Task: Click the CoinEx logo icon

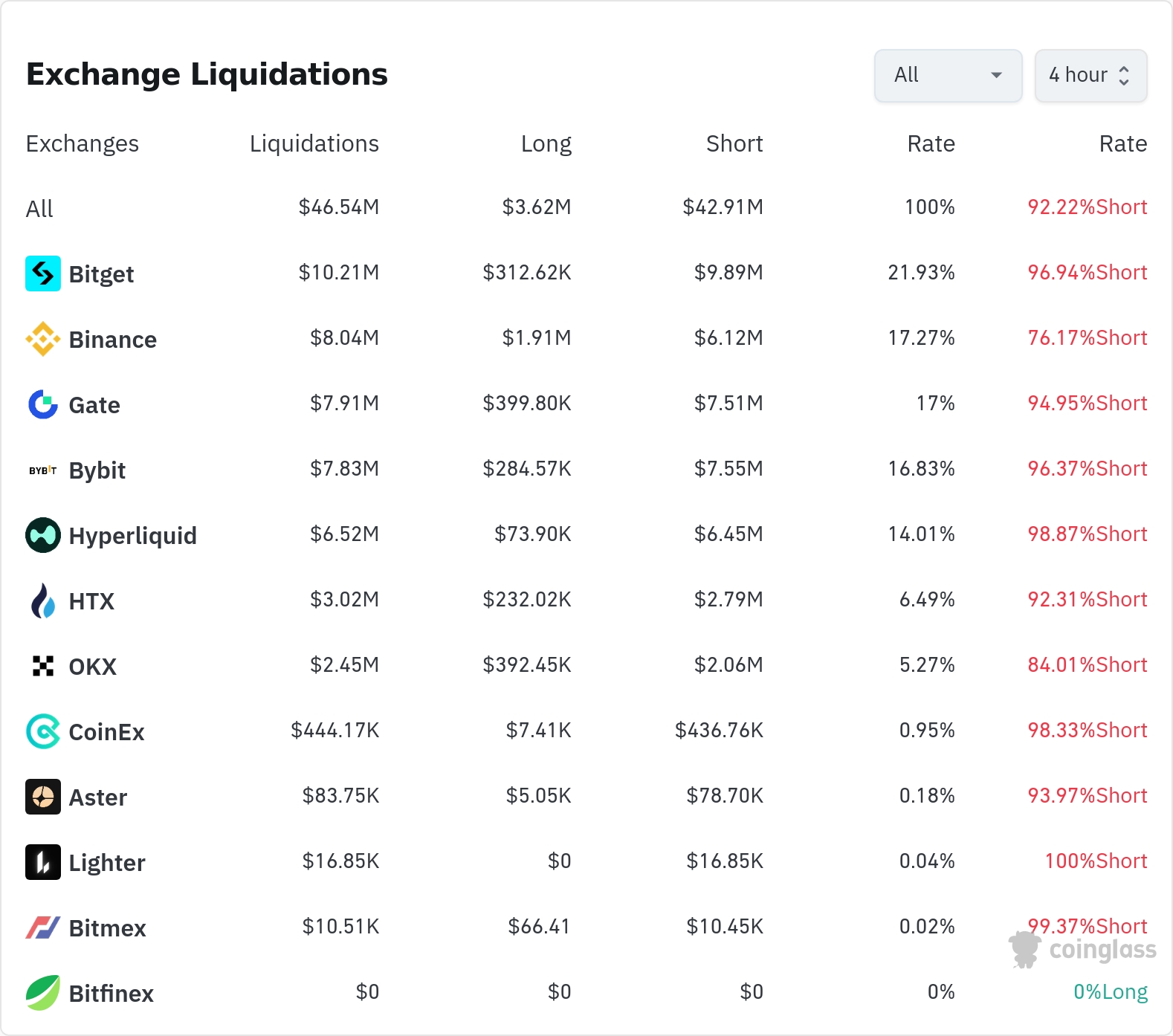Action: (43, 731)
